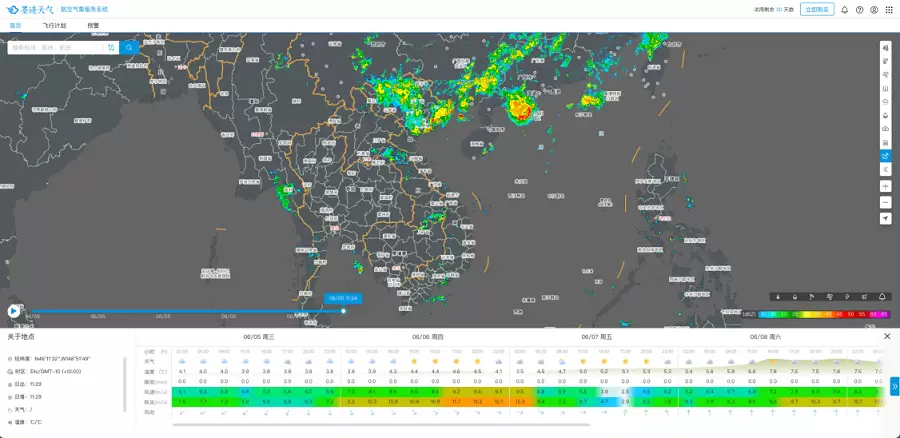Zoom in on the map
Screen dimensions: 900x438
pyautogui.click(x=885, y=187)
